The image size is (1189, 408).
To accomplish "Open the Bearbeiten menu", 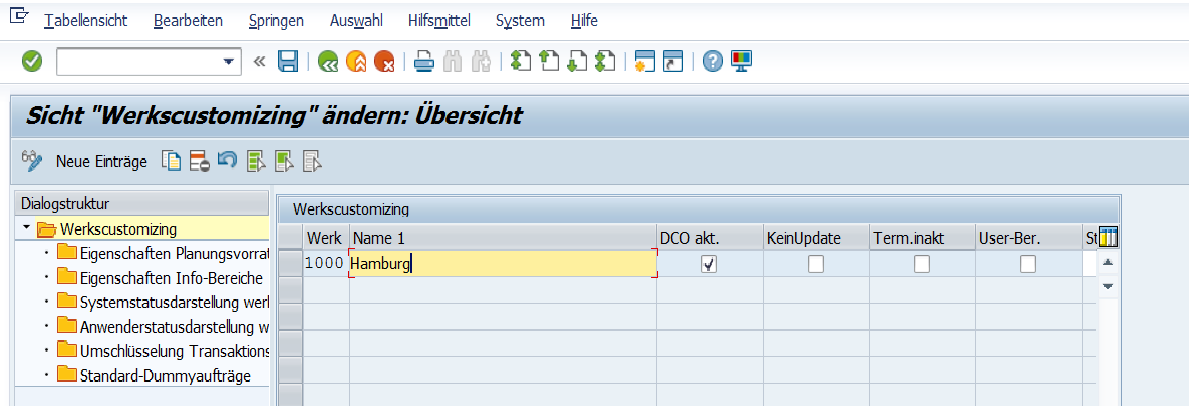I will [x=188, y=21].
